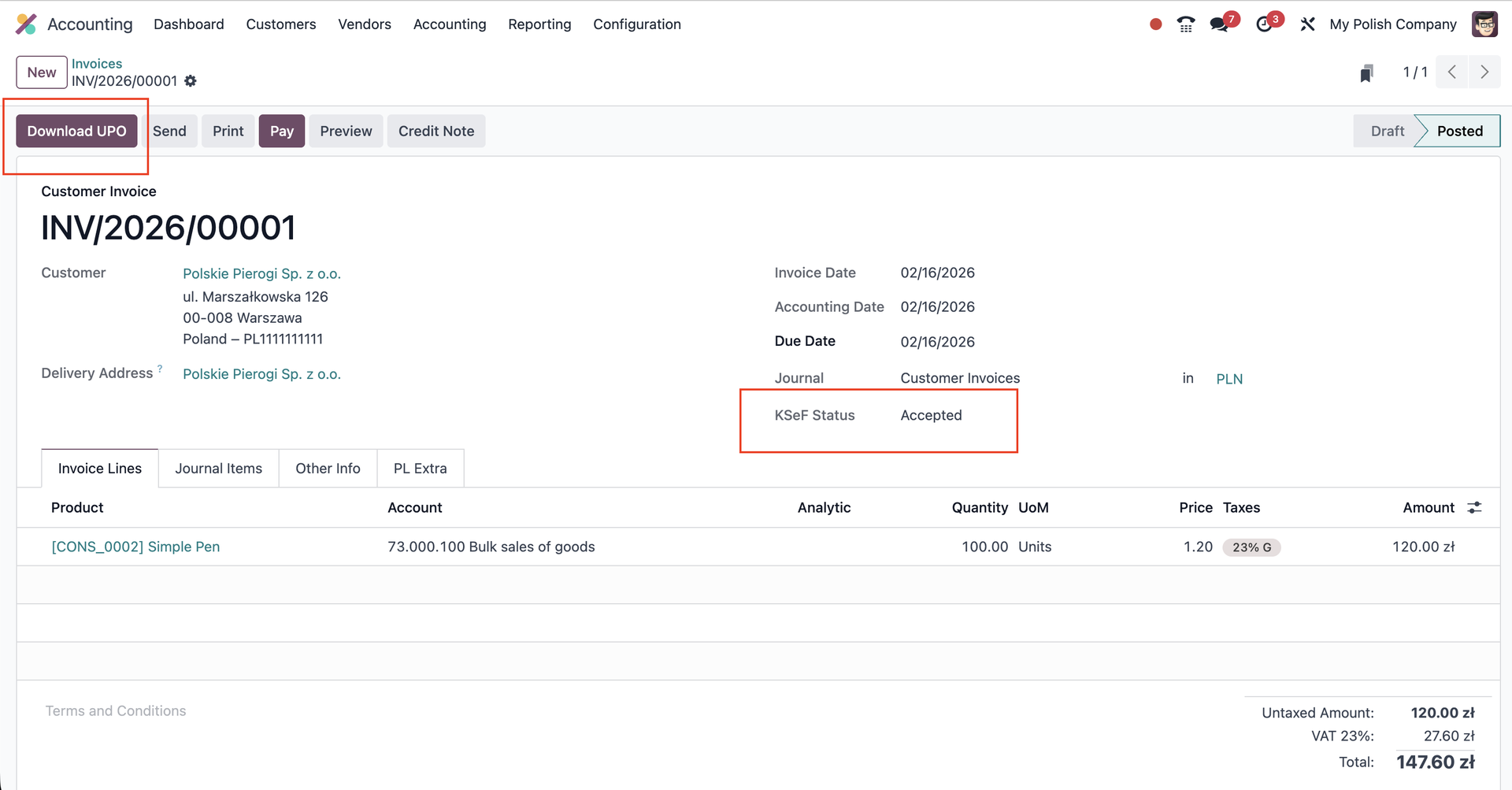Open the user avatar menu

coord(1484,24)
